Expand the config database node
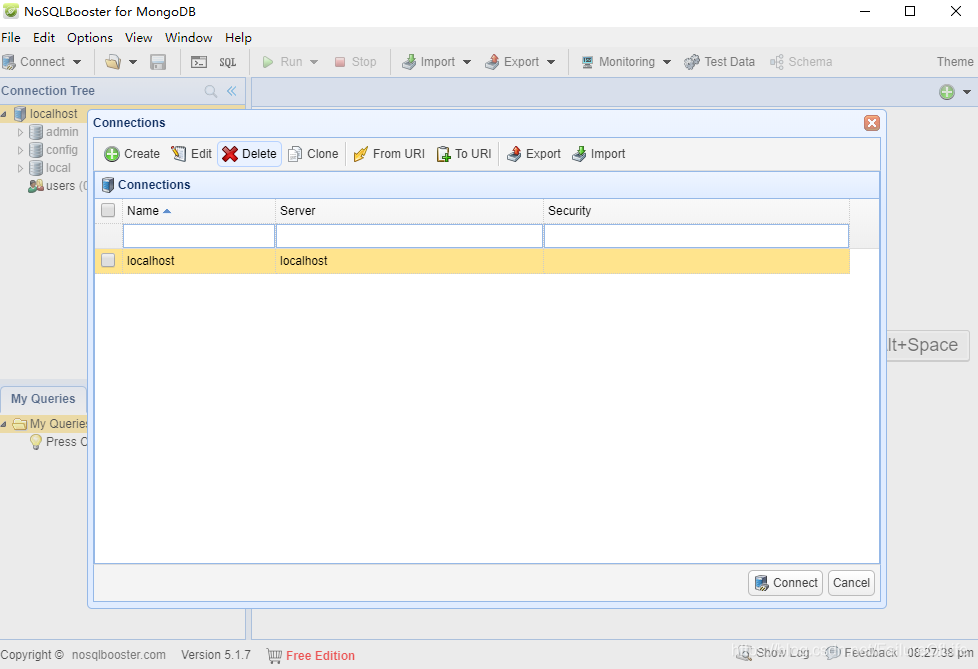Viewport: 978px width, 669px height. (x=20, y=150)
